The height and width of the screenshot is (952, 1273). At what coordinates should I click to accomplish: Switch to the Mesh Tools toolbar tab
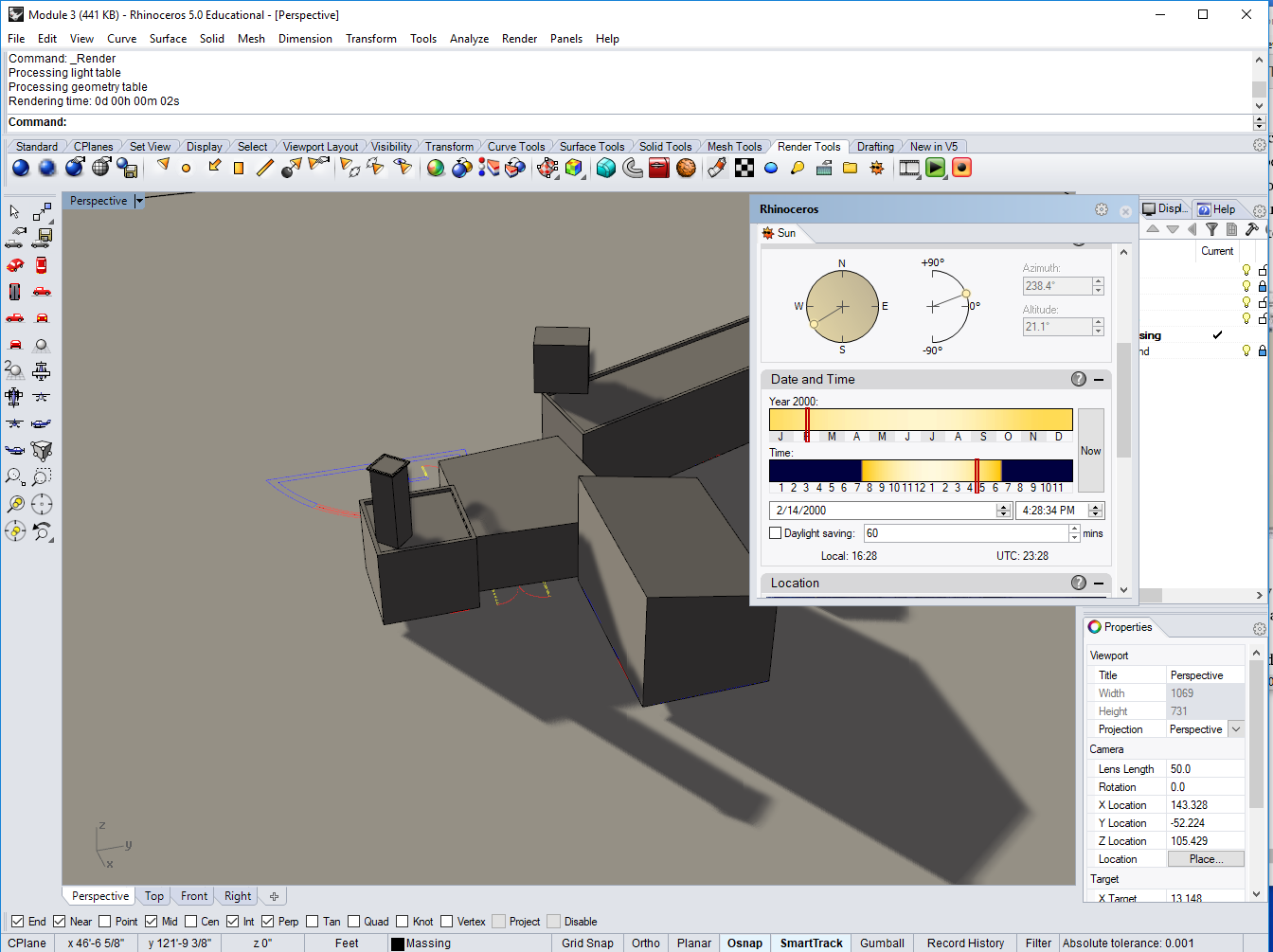734,147
